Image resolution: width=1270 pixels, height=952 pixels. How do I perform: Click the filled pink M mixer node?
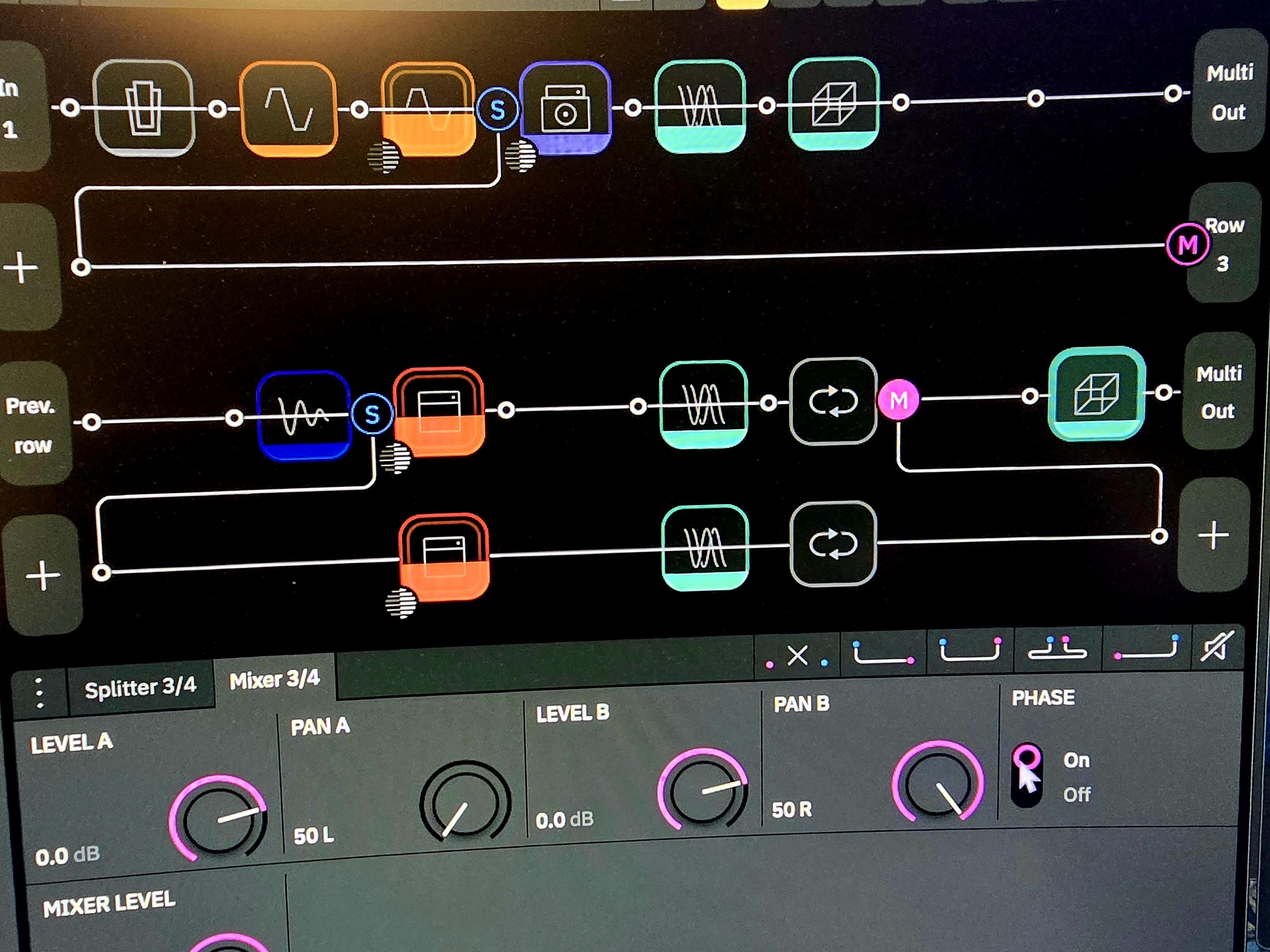[898, 400]
